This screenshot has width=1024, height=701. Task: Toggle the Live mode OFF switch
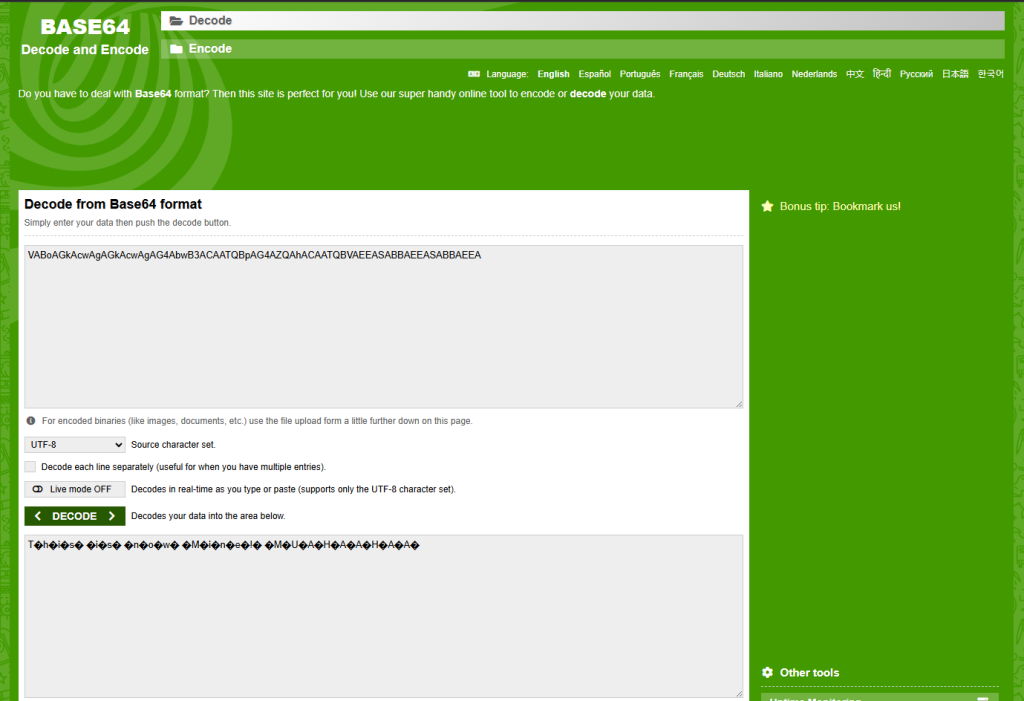(75, 489)
